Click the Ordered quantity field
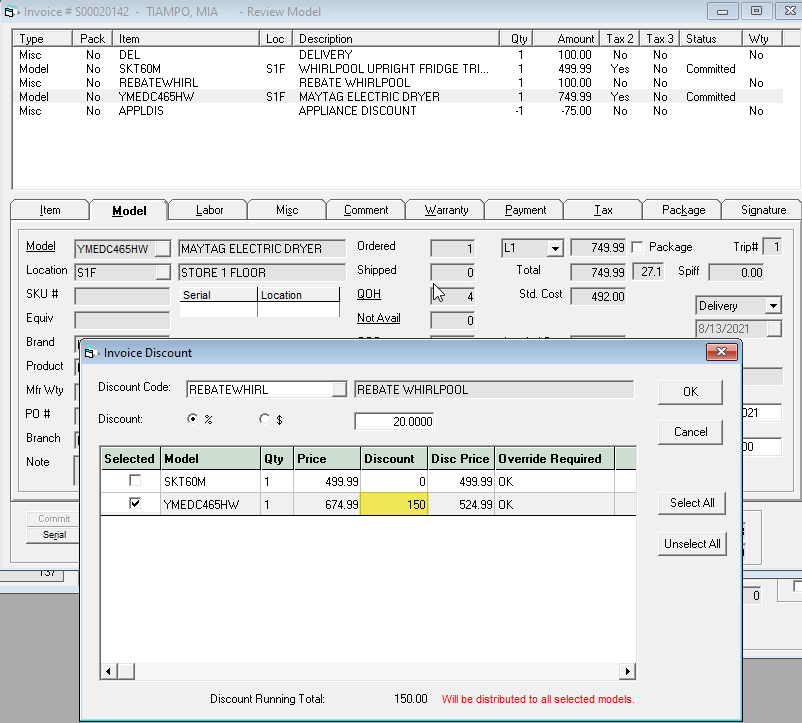 click(453, 249)
